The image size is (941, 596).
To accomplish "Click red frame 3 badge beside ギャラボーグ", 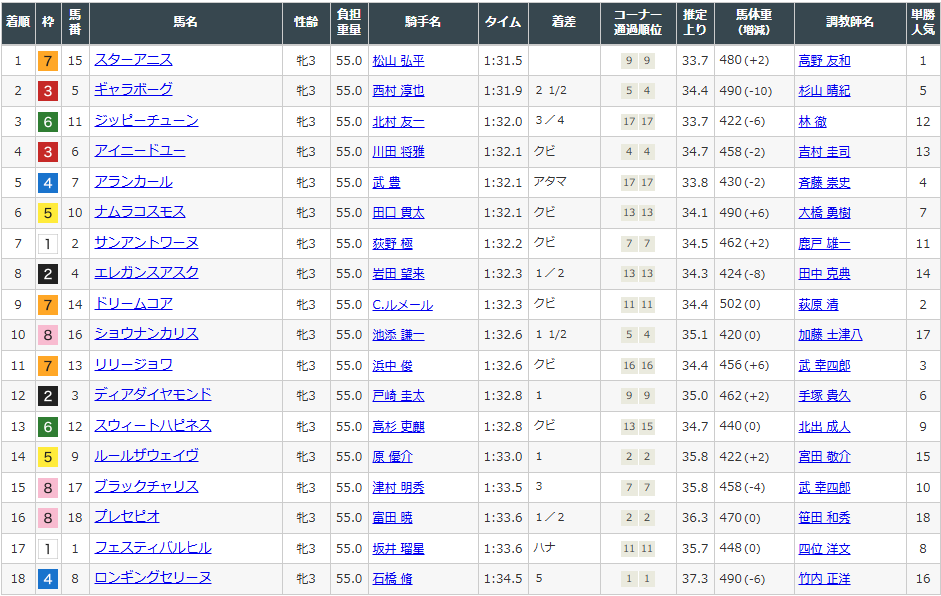I will coord(47,91).
